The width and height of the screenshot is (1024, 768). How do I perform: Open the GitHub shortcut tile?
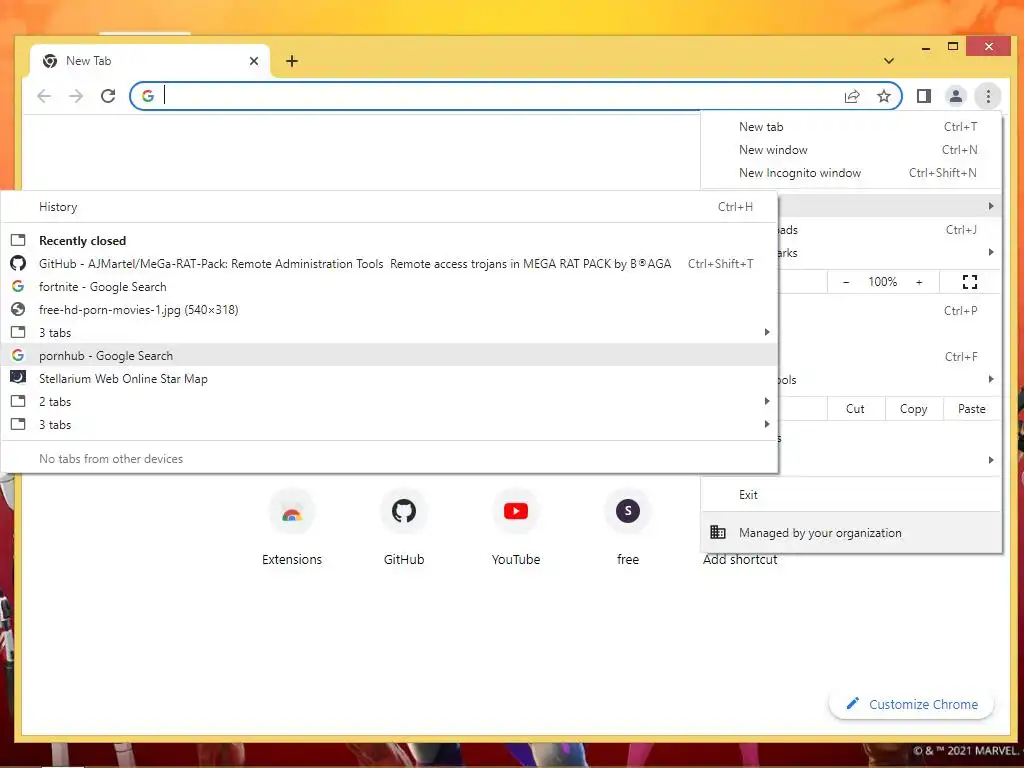click(x=404, y=528)
